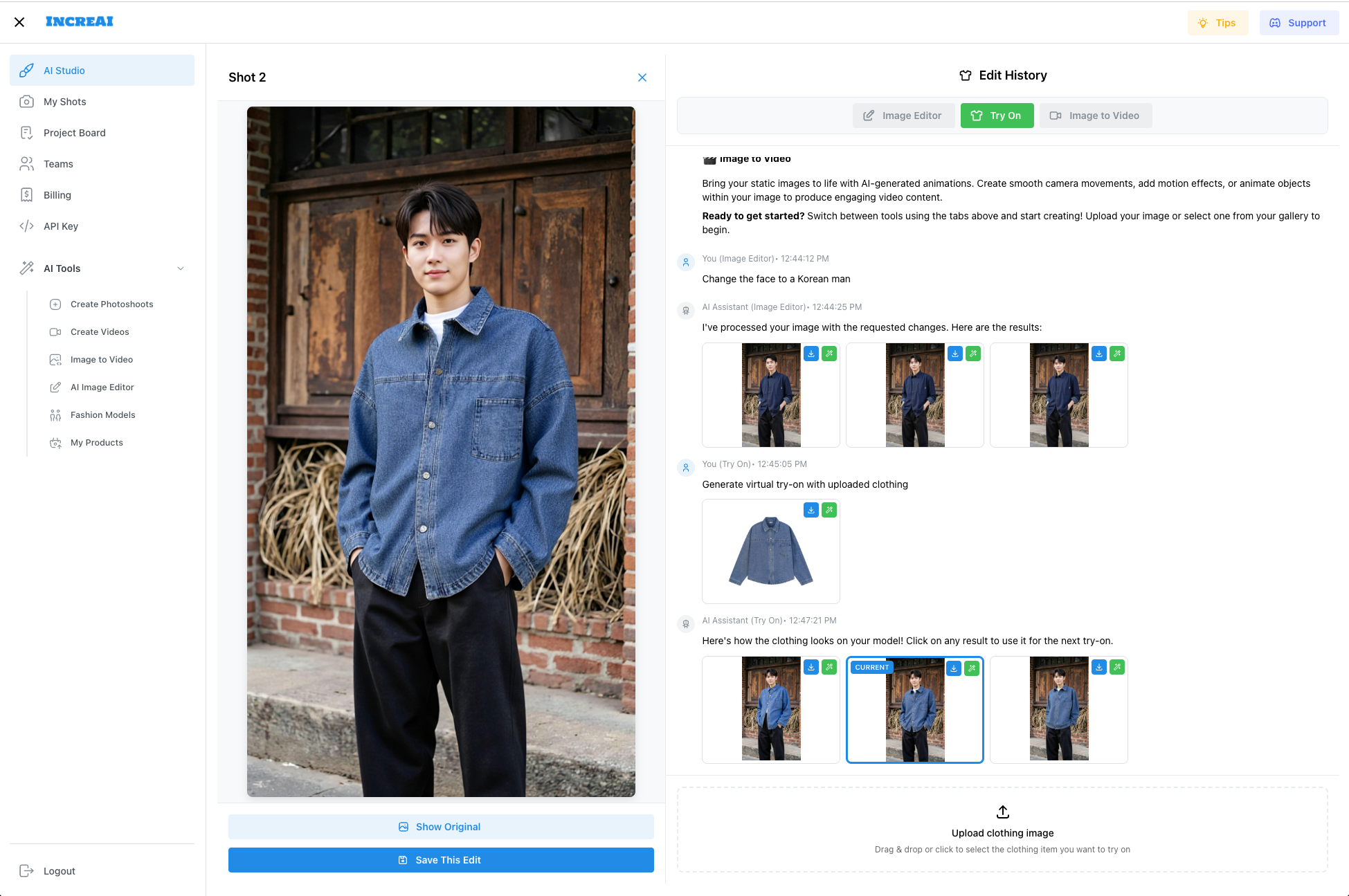
Task: Switch to the Image Editor tab
Action: click(x=903, y=116)
